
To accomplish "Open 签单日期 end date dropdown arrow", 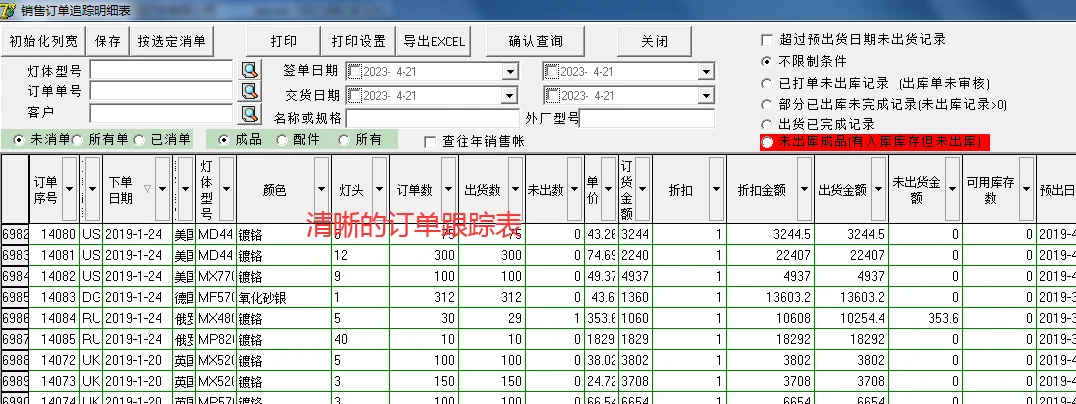I will point(706,71).
